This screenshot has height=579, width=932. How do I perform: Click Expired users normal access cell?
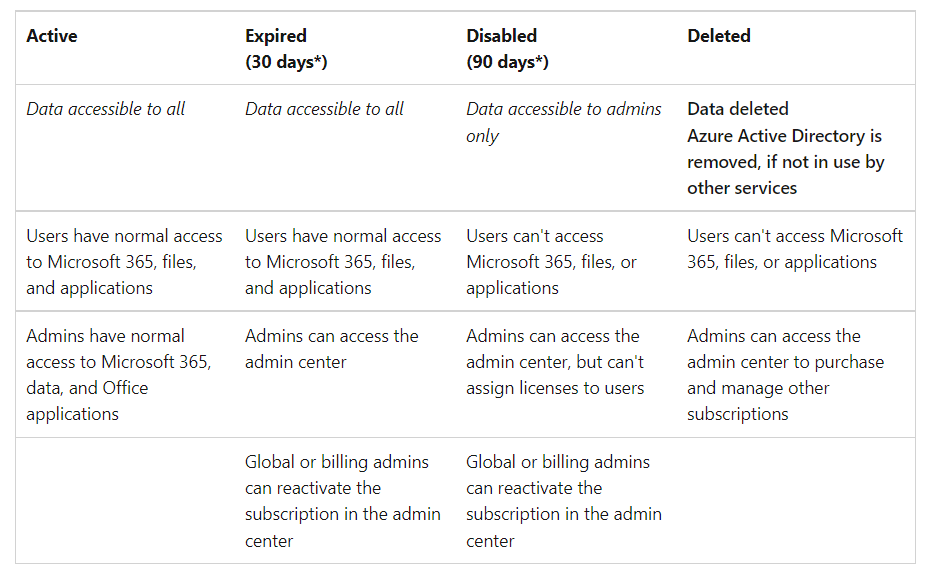343,262
